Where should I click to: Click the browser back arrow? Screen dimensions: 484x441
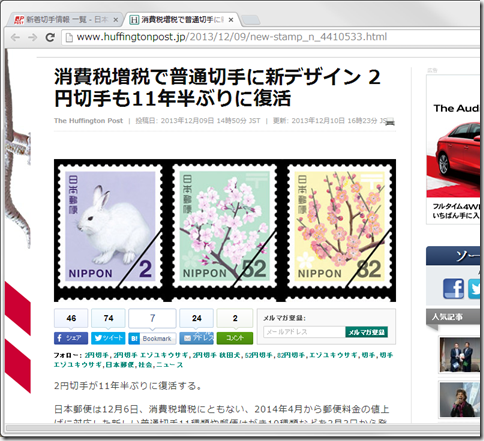tap(15, 37)
